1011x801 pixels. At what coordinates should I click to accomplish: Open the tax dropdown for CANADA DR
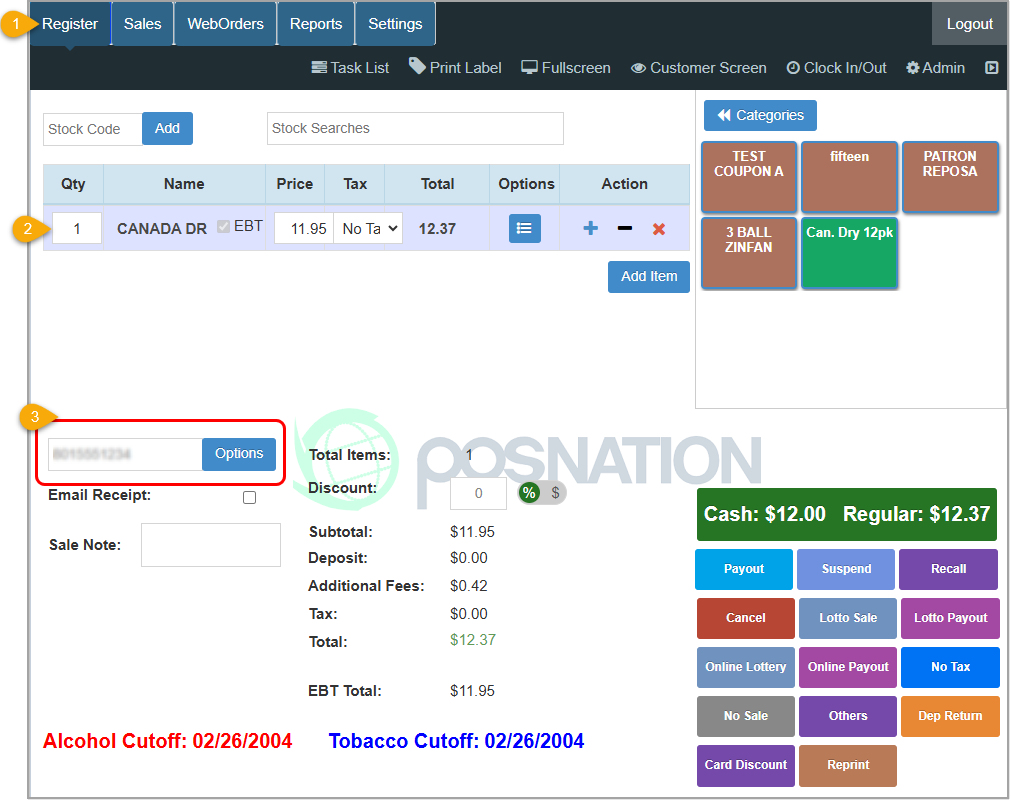pyautogui.click(x=368, y=228)
